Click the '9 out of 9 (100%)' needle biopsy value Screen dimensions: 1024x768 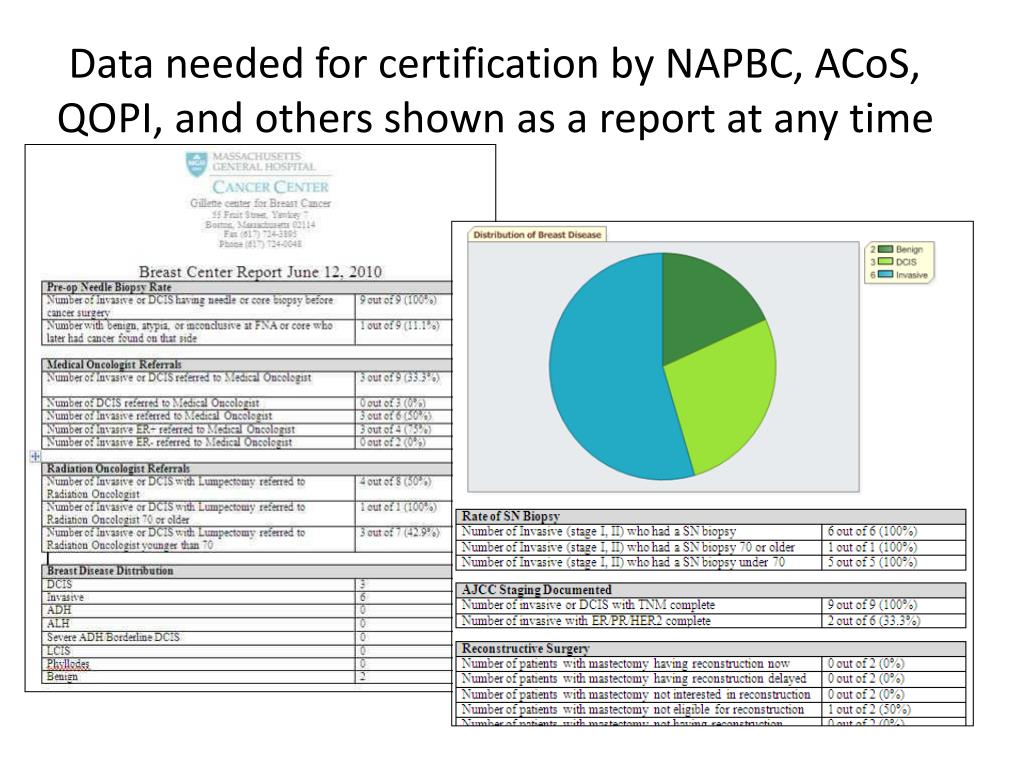398,300
